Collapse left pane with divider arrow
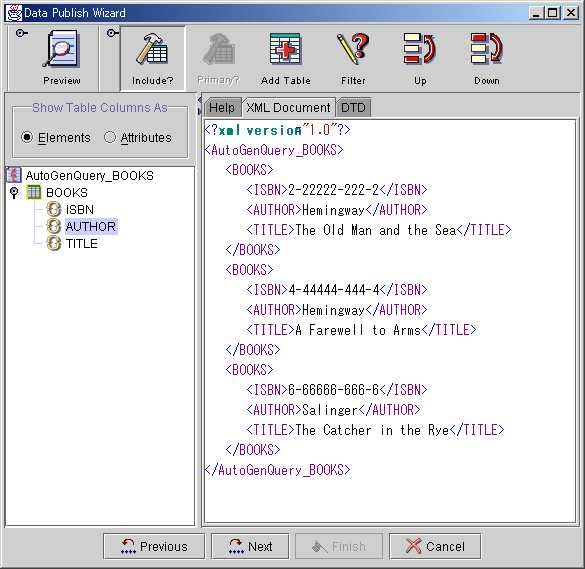The image size is (585, 569). (x=199, y=100)
